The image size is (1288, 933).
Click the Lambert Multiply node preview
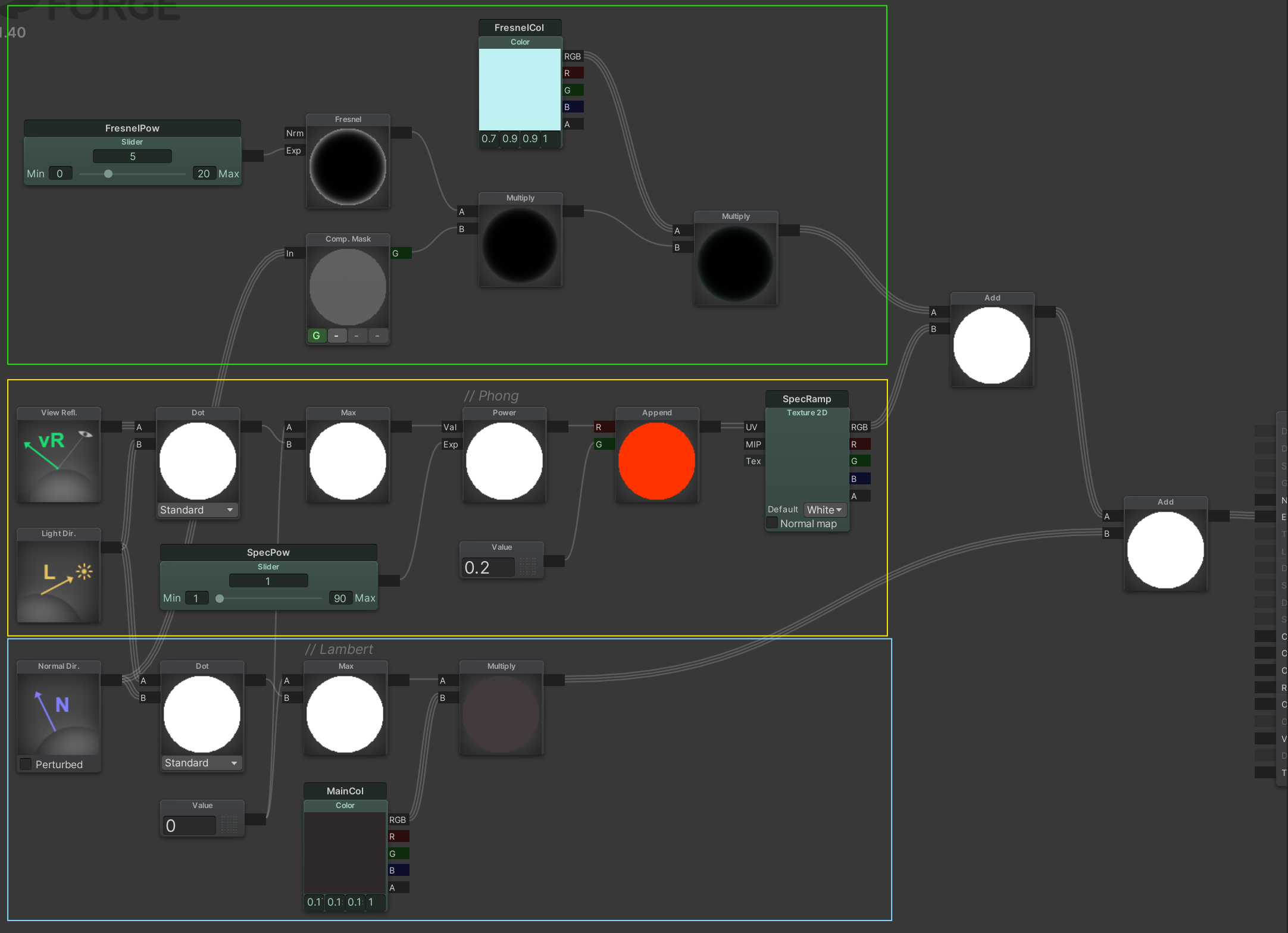501,714
